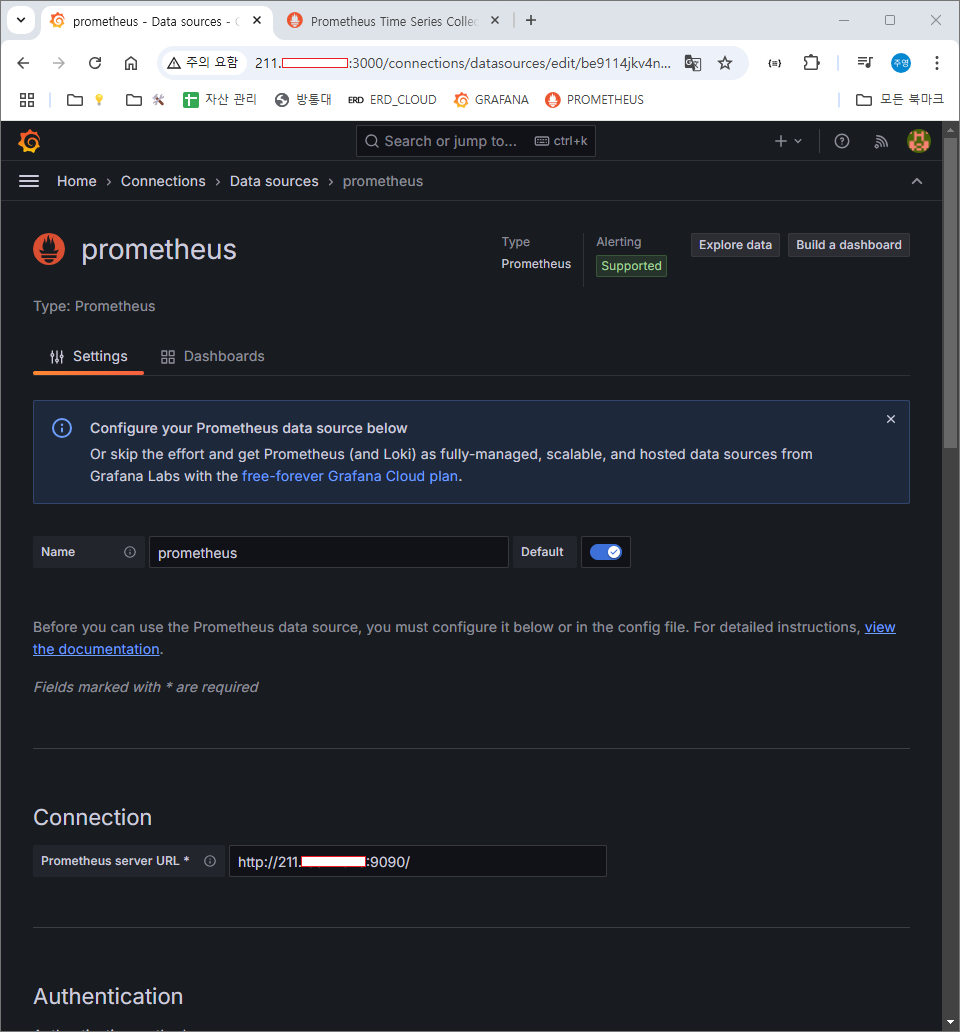Click the Name field info icon
Image resolution: width=960 pixels, height=1032 pixels.
pyautogui.click(x=130, y=552)
